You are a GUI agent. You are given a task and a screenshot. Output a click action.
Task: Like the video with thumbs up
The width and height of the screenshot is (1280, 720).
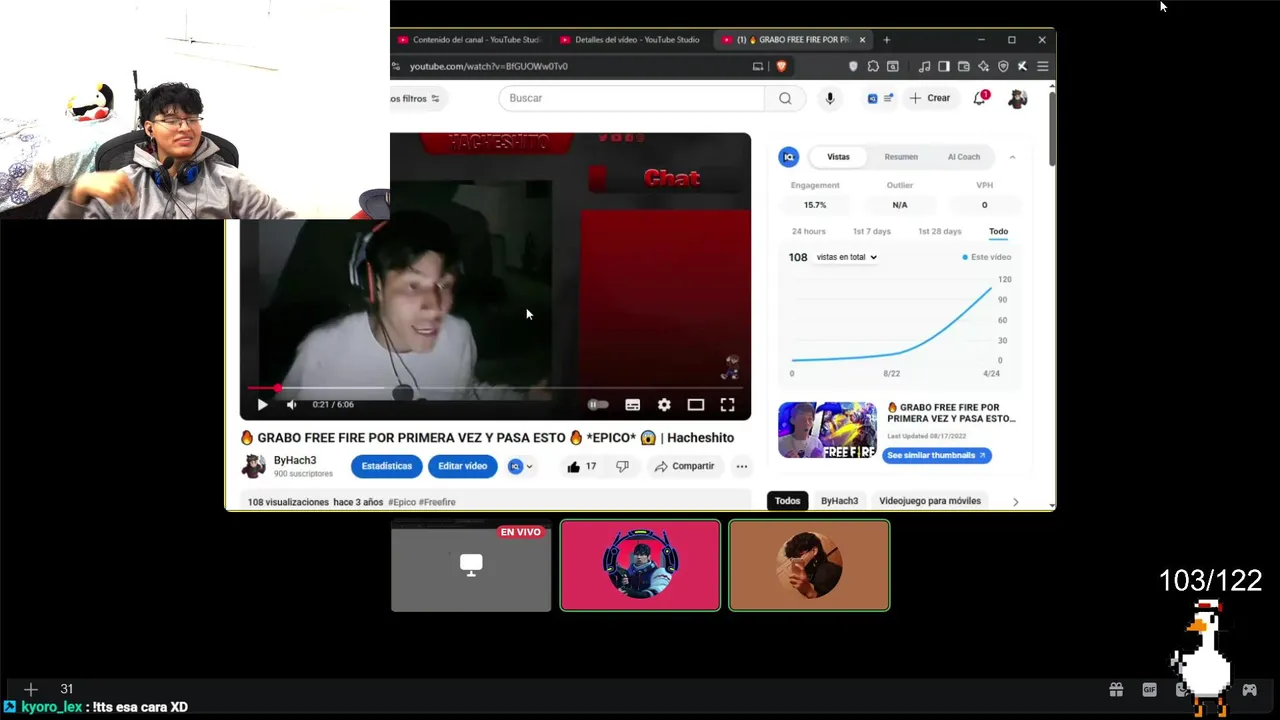[581, 466]
